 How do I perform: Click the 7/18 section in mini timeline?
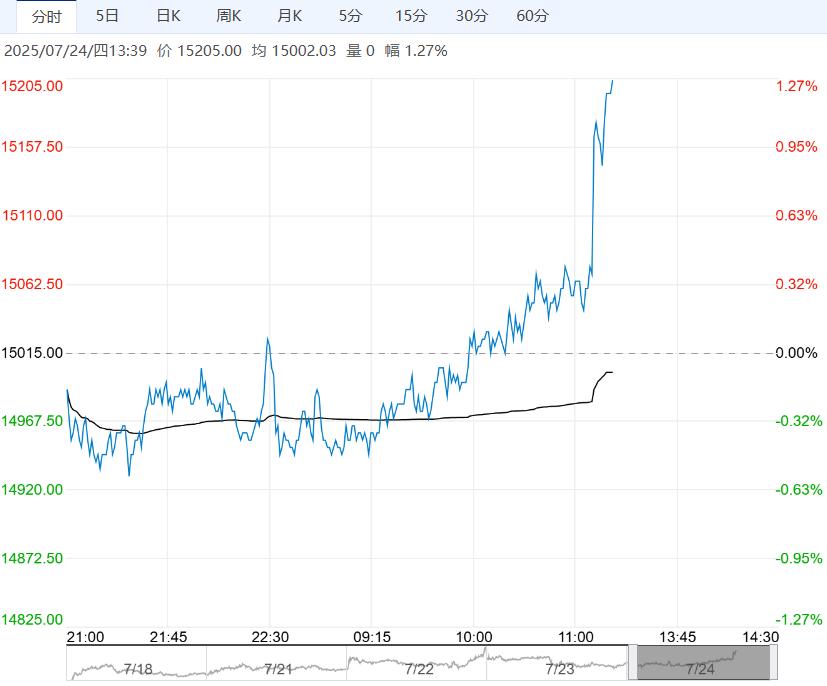[136, 663]
